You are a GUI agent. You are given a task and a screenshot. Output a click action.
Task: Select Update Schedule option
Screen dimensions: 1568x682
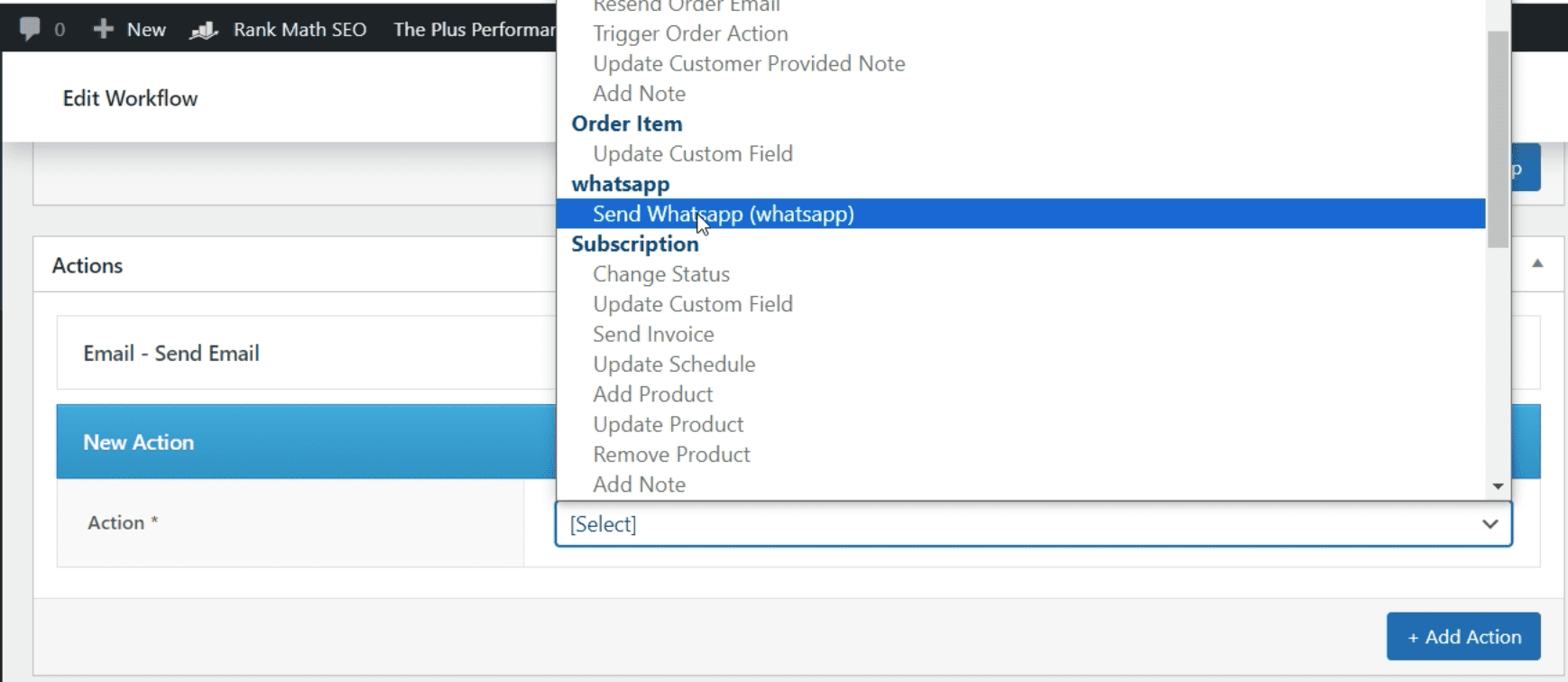(674, 364)
